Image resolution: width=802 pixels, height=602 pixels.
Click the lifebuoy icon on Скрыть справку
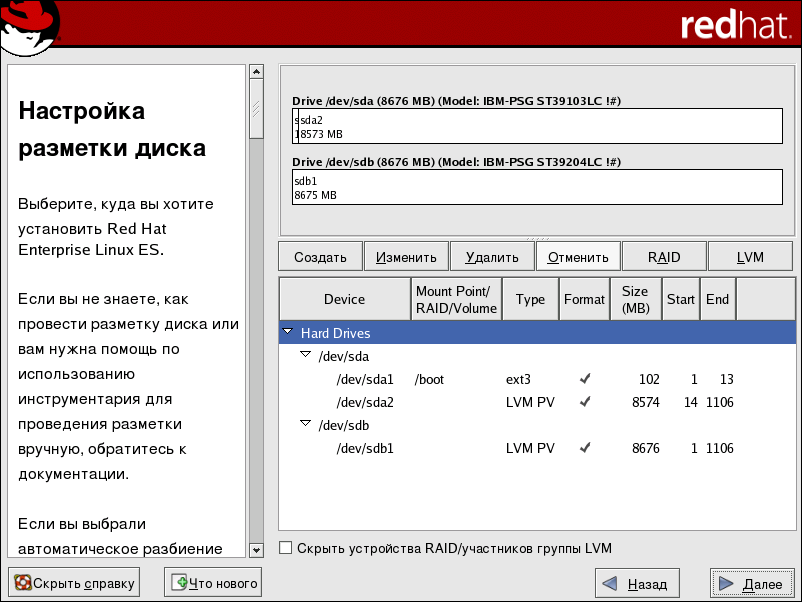22,582
